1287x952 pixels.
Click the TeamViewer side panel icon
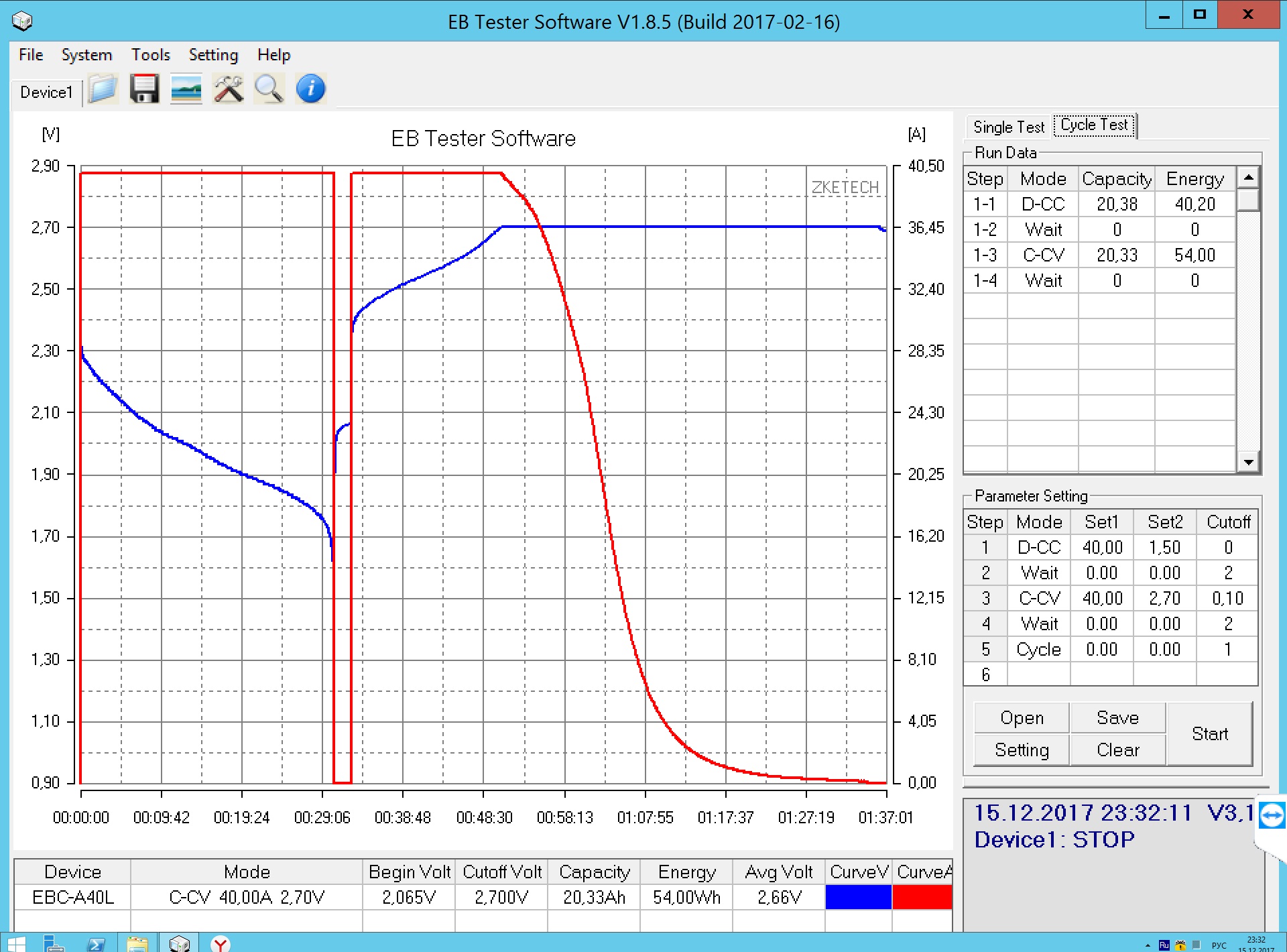click(1272, 816)
